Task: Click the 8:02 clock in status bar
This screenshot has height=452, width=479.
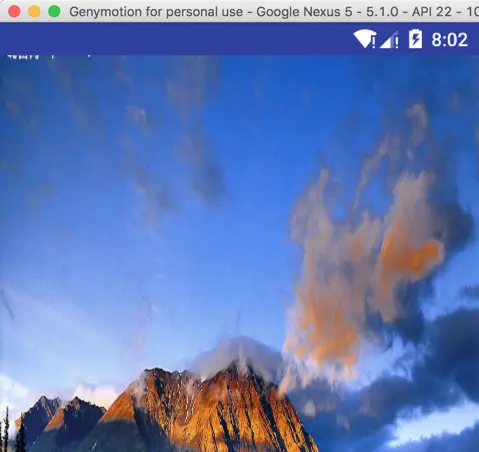Action: click(450, 40)
